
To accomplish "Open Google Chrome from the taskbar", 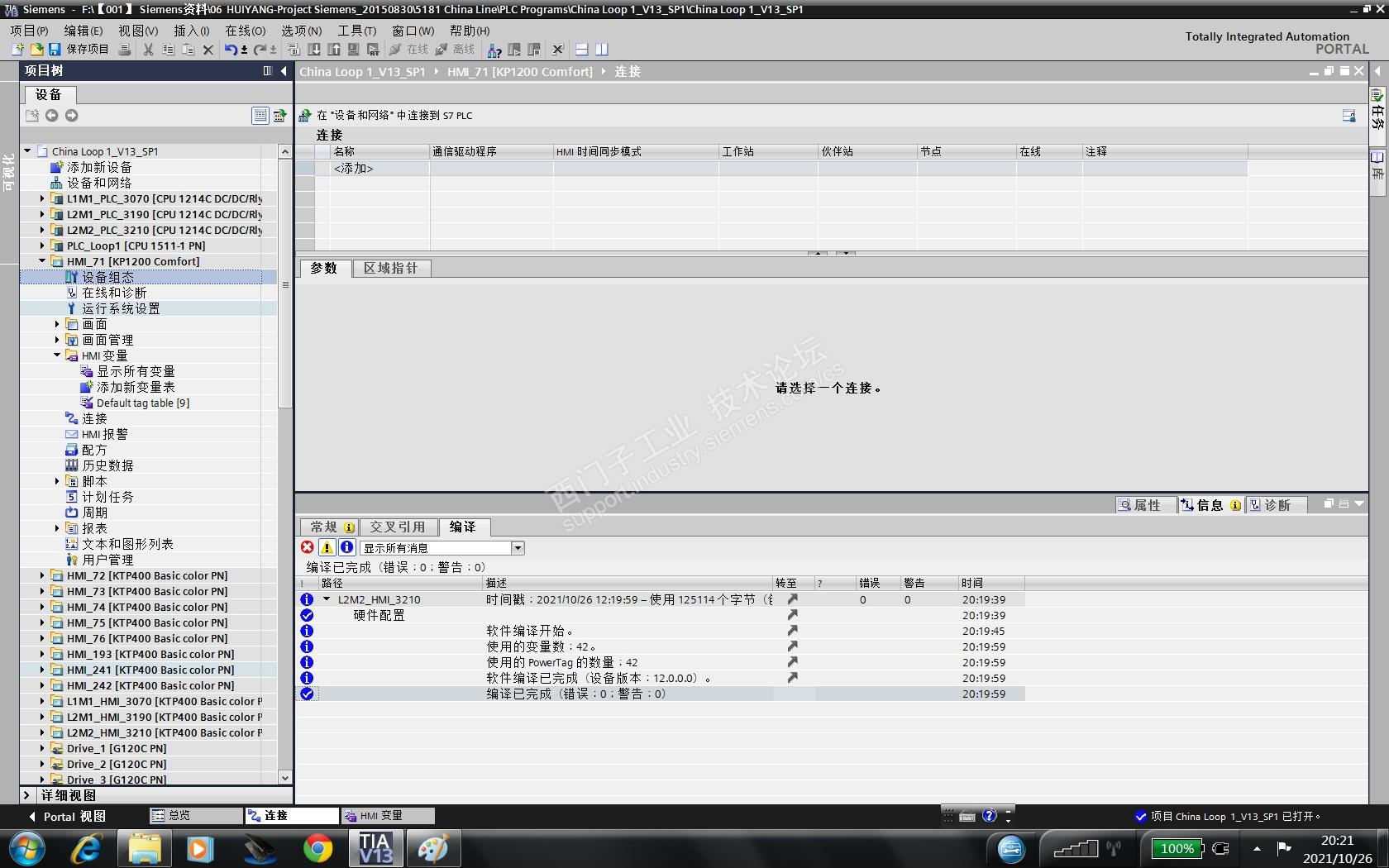I will tap(317, 849).
